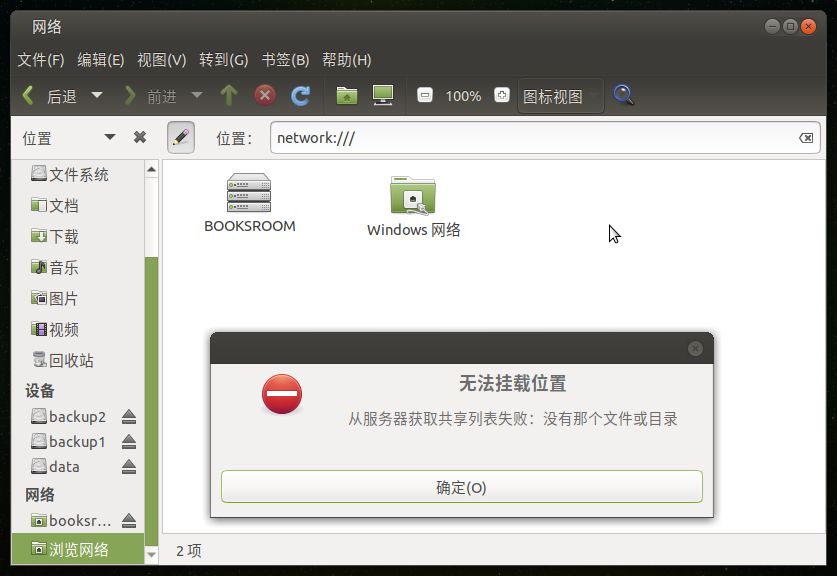Click the 无法挂载位置 dialog heading

(512, 383)
